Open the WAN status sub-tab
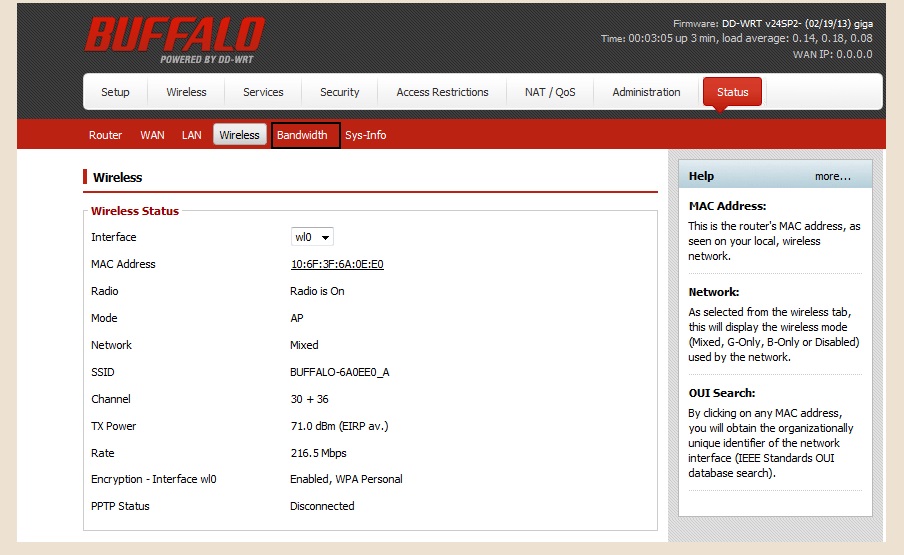 tap(152, 135)
